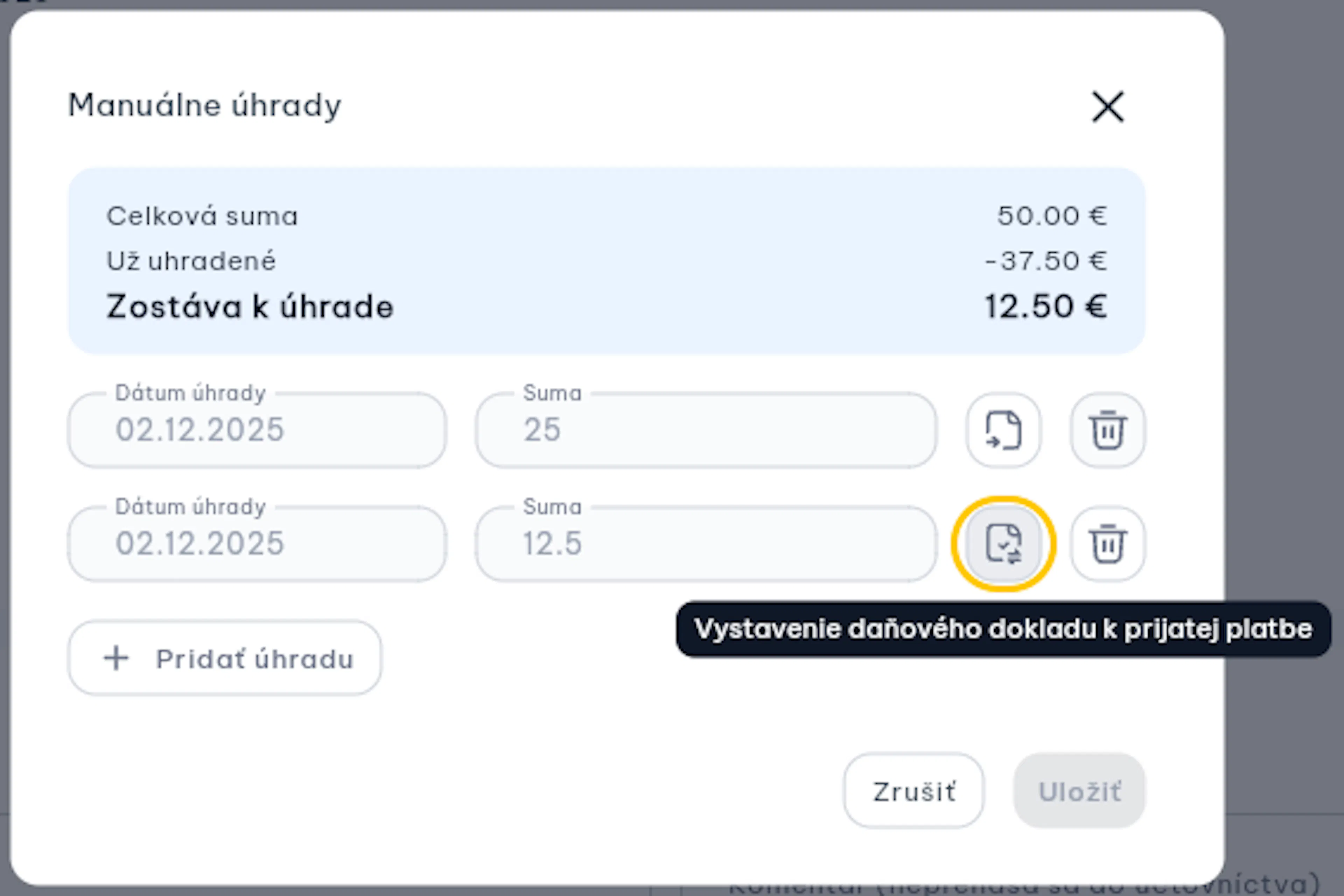
Task: Open Dátum úhrady field of first payment
Action: click(x=257, y=430)
